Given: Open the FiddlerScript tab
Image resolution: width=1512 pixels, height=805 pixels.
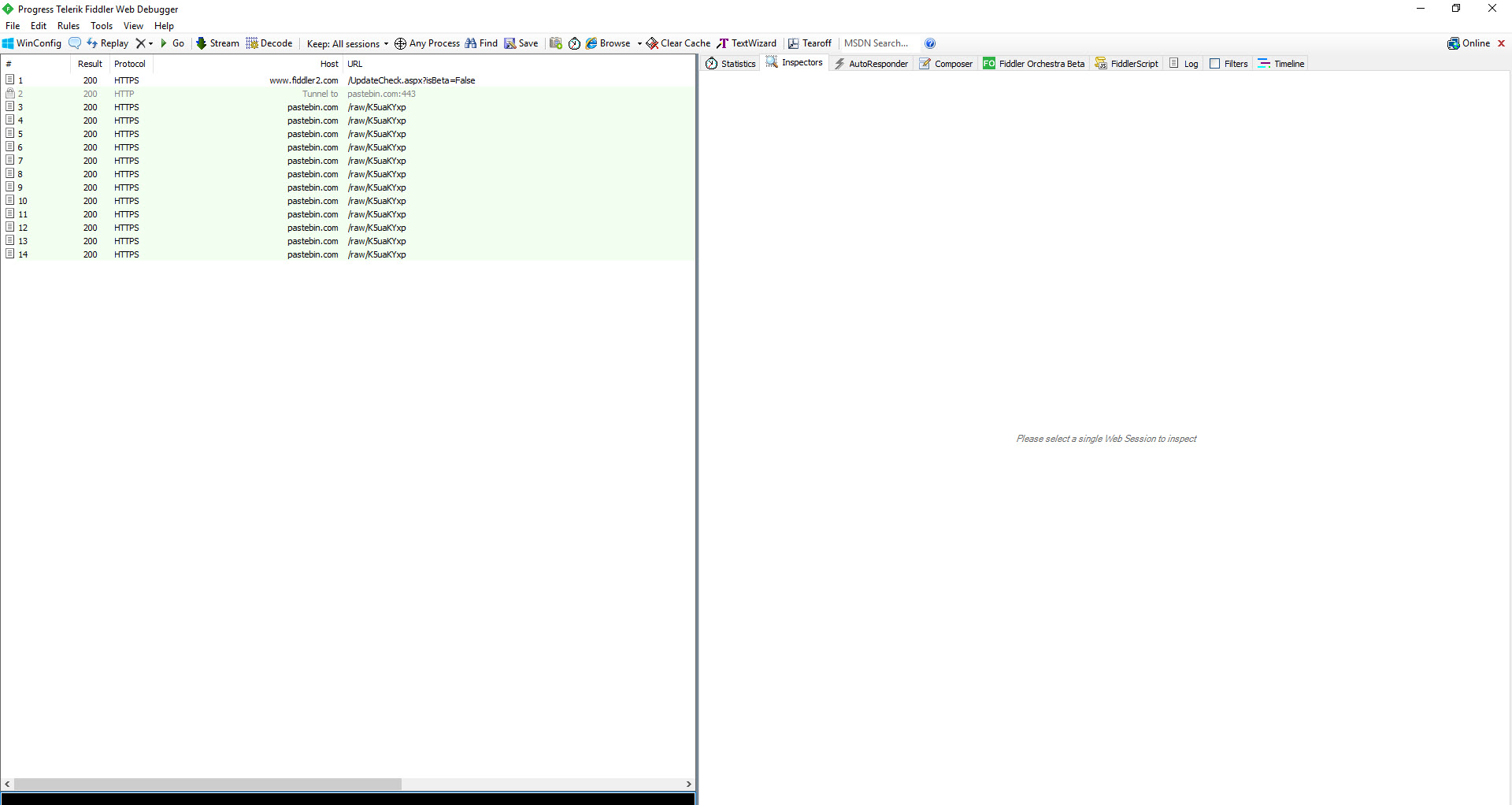Looking at the screenshot, I should (x=1126, y=64).
